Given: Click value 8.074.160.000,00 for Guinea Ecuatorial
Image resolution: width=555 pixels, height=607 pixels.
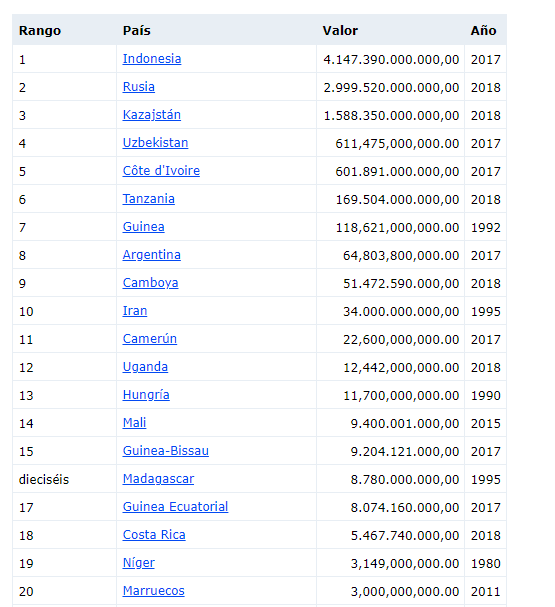Looking at the screenshot, I should click(x=405, y=508).
